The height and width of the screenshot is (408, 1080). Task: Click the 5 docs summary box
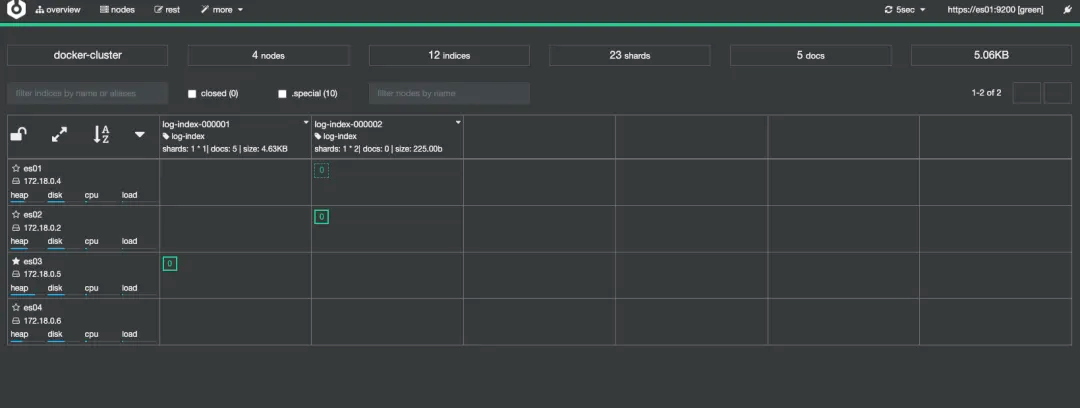click(x=811, y=55)
